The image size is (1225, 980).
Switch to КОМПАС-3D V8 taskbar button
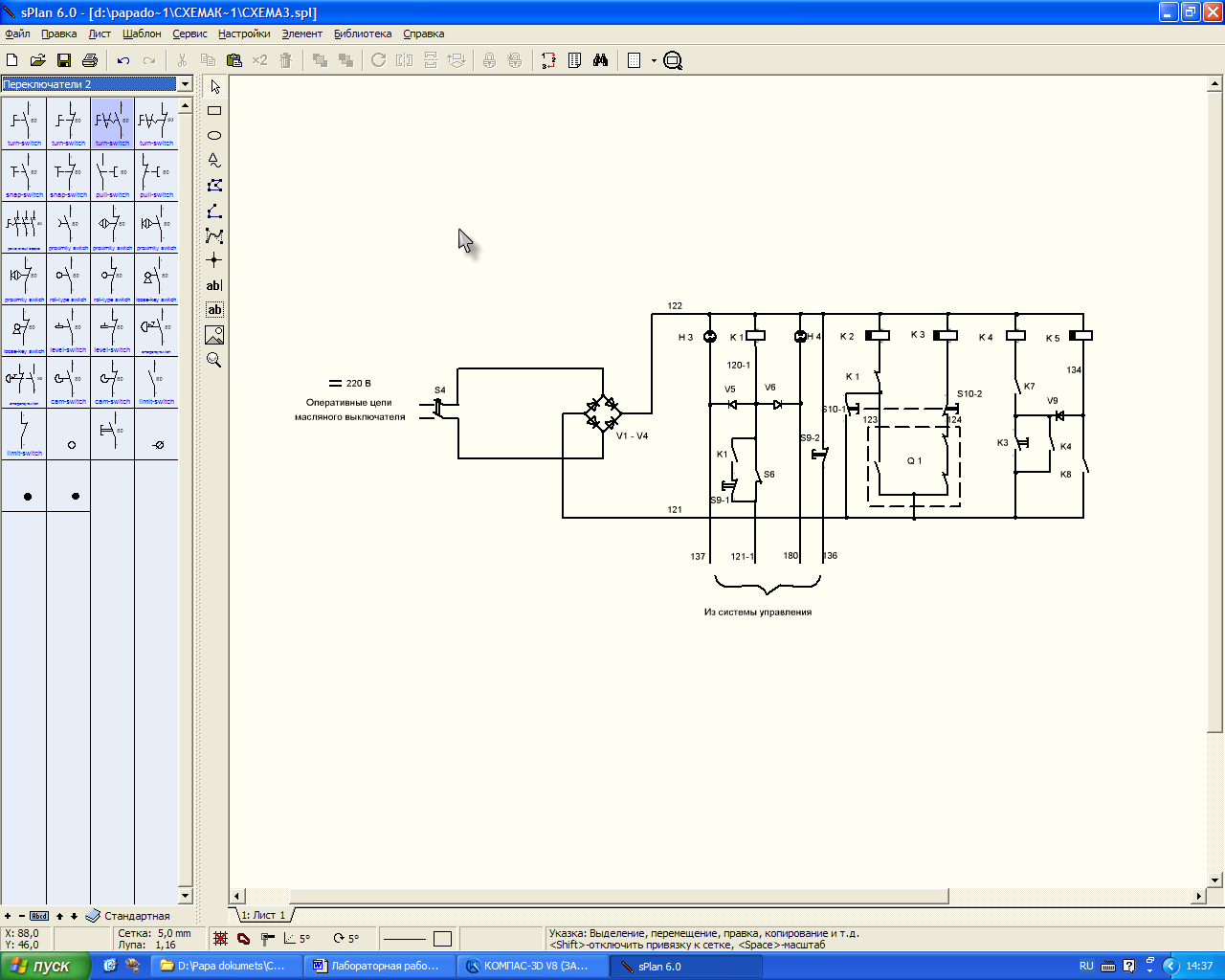coord(534,966)
